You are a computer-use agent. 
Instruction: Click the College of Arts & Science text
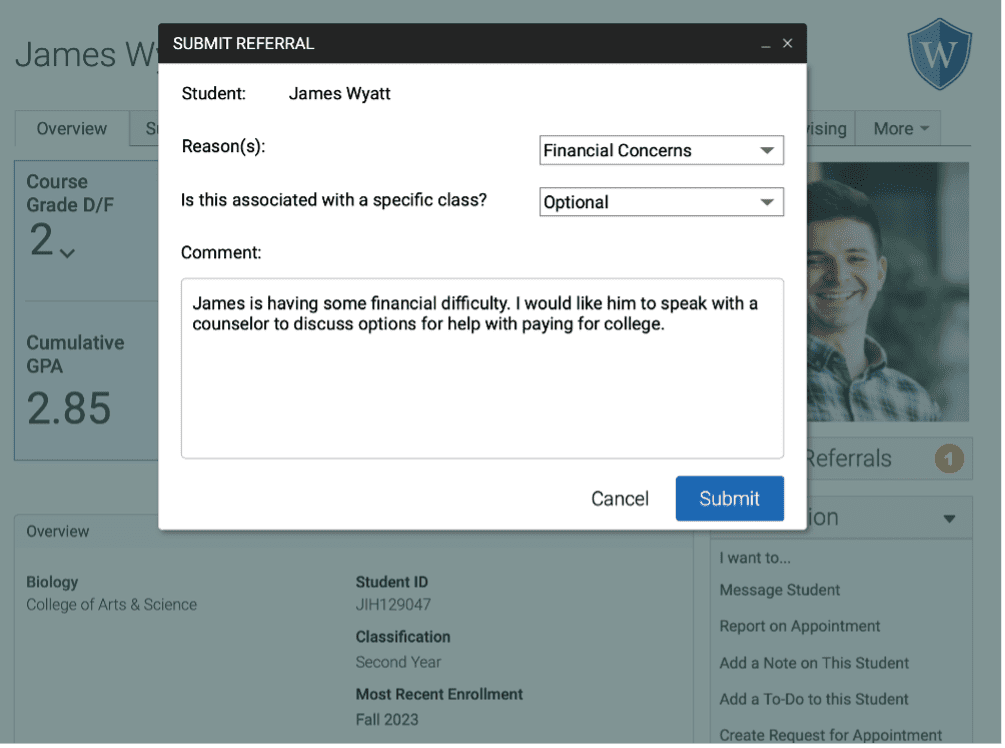[112, 604]
